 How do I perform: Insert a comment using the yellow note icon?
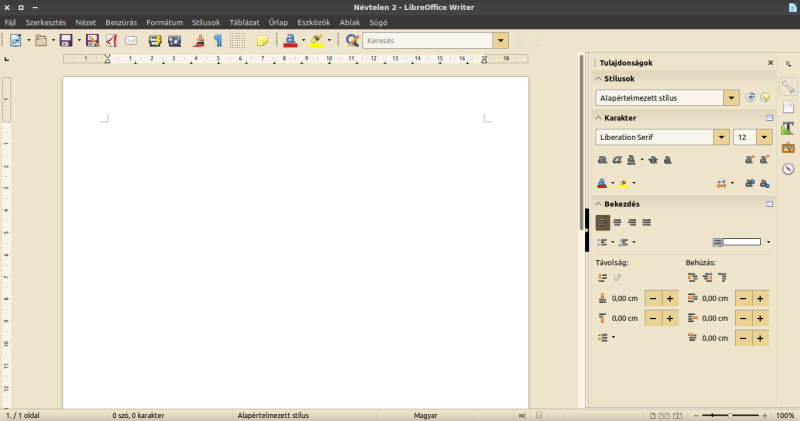pyautogui.click(x=262, y=41)
